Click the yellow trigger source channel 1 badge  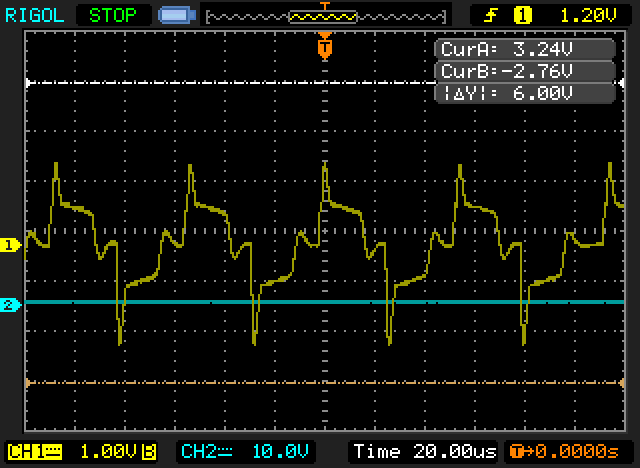(521, 15)
